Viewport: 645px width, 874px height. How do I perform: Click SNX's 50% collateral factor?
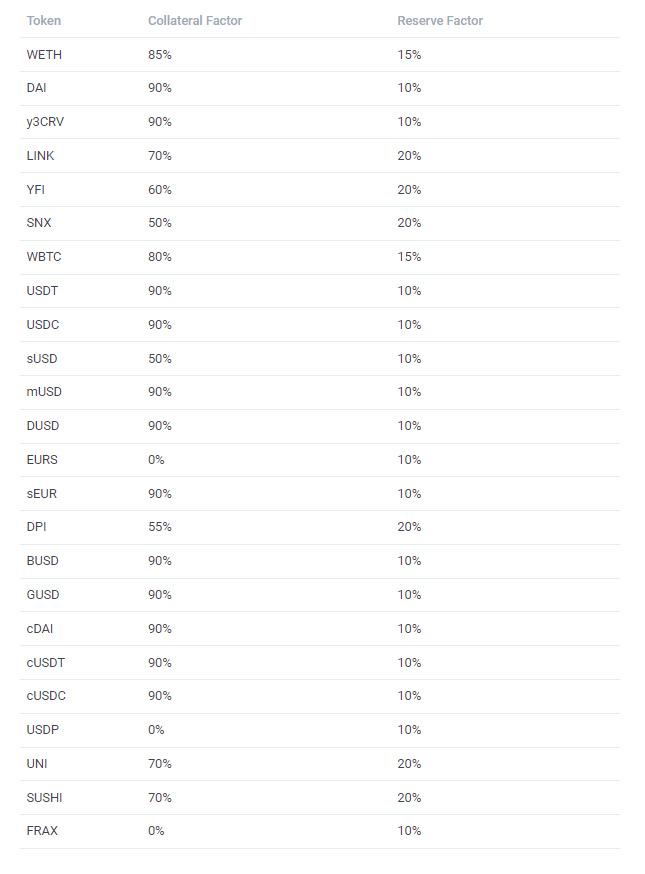tap(159, 223)
